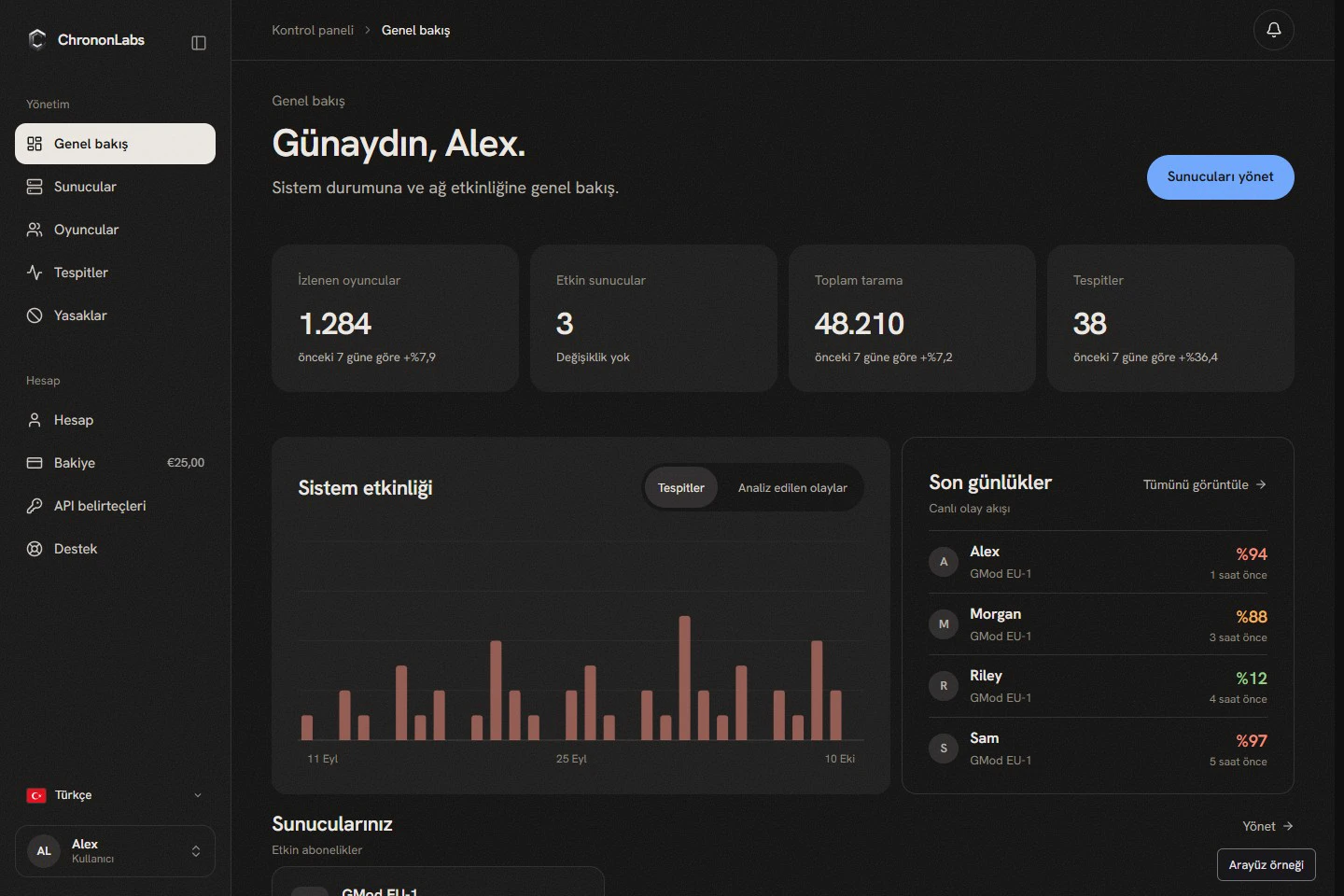Click the Destek lifebuoy icon

click(x=35, y=549)
